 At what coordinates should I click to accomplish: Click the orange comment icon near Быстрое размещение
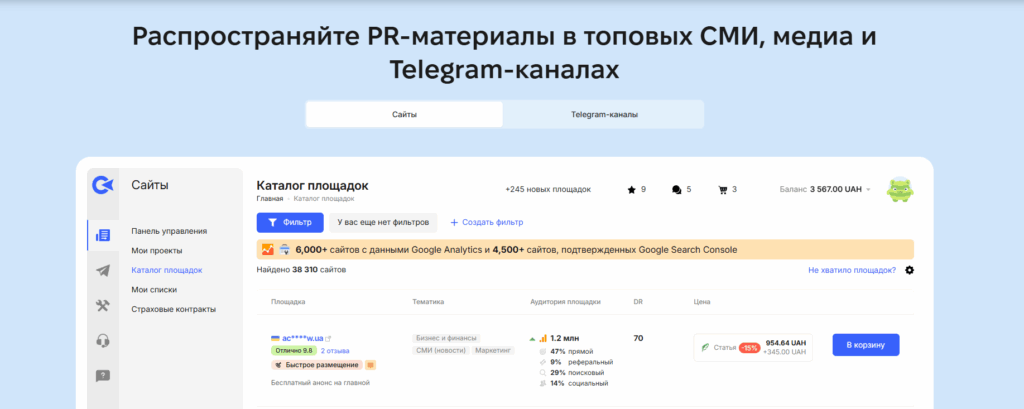click(370, 365)
